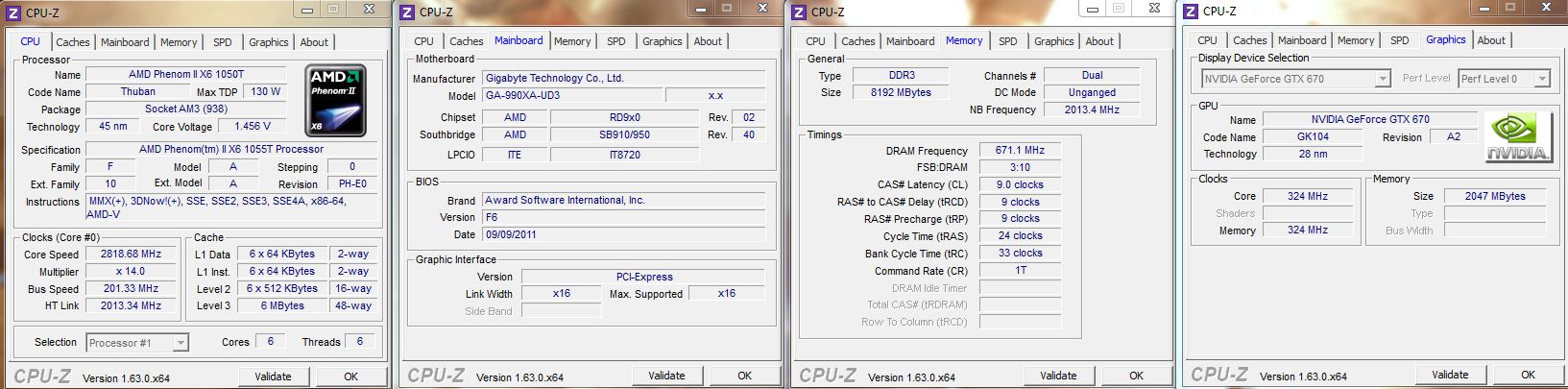Click the Manufacturer field "Gigabyte Technology Co., Ltd."
Image resolution: width=1568 pixels, height=389 pixels.
(624, 78)
